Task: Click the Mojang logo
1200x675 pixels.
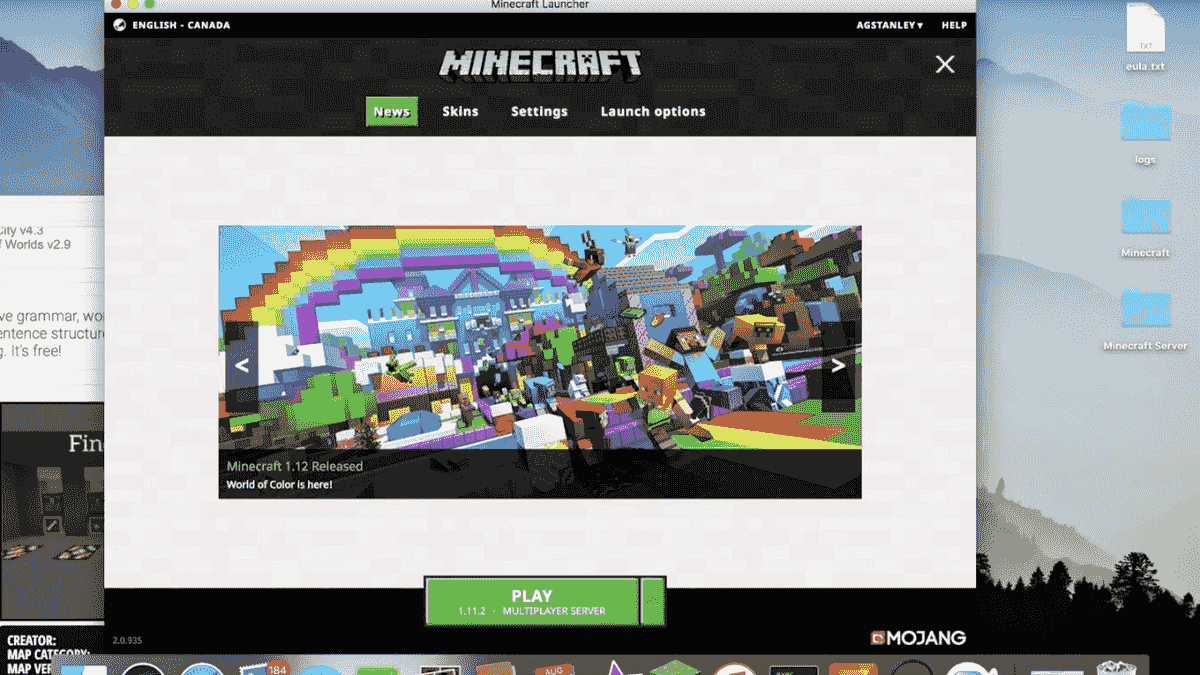Action: tap(918, 637)
